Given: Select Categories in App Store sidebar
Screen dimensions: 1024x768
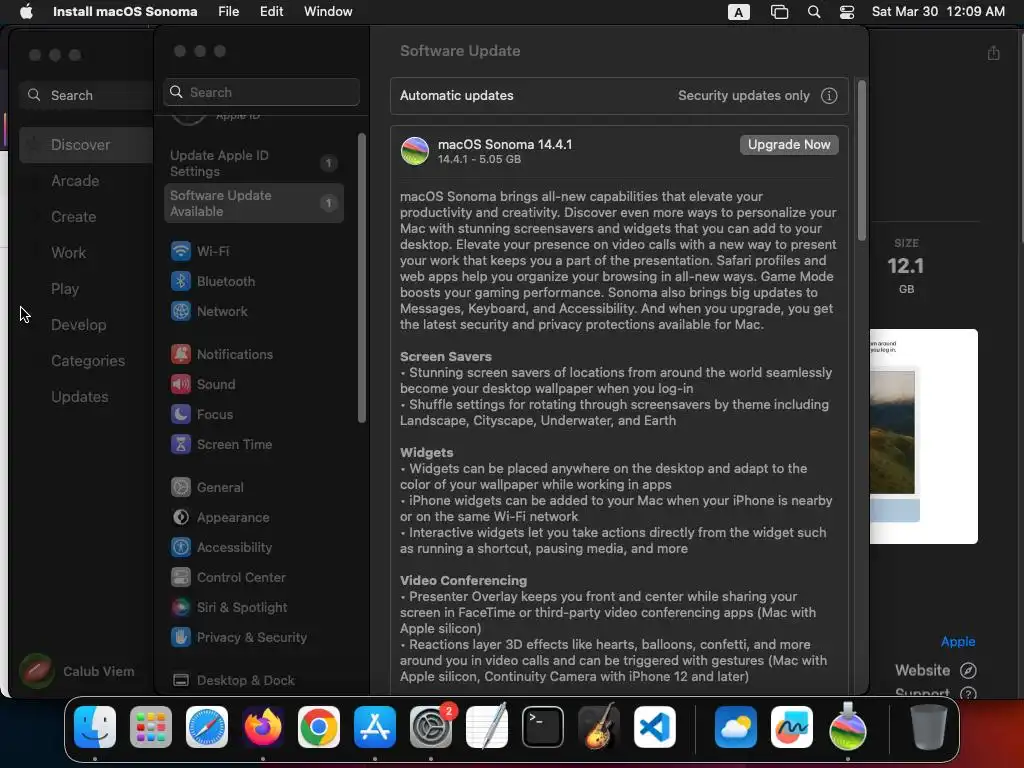Looking at the screenshot, I should [x=86, y=360].
